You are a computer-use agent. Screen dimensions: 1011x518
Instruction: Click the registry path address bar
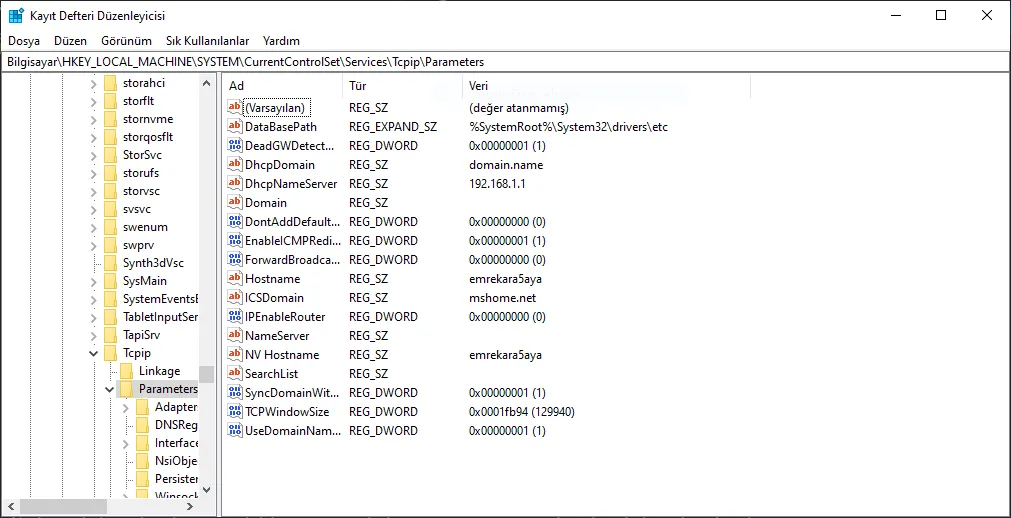click(x=505, y=62)
